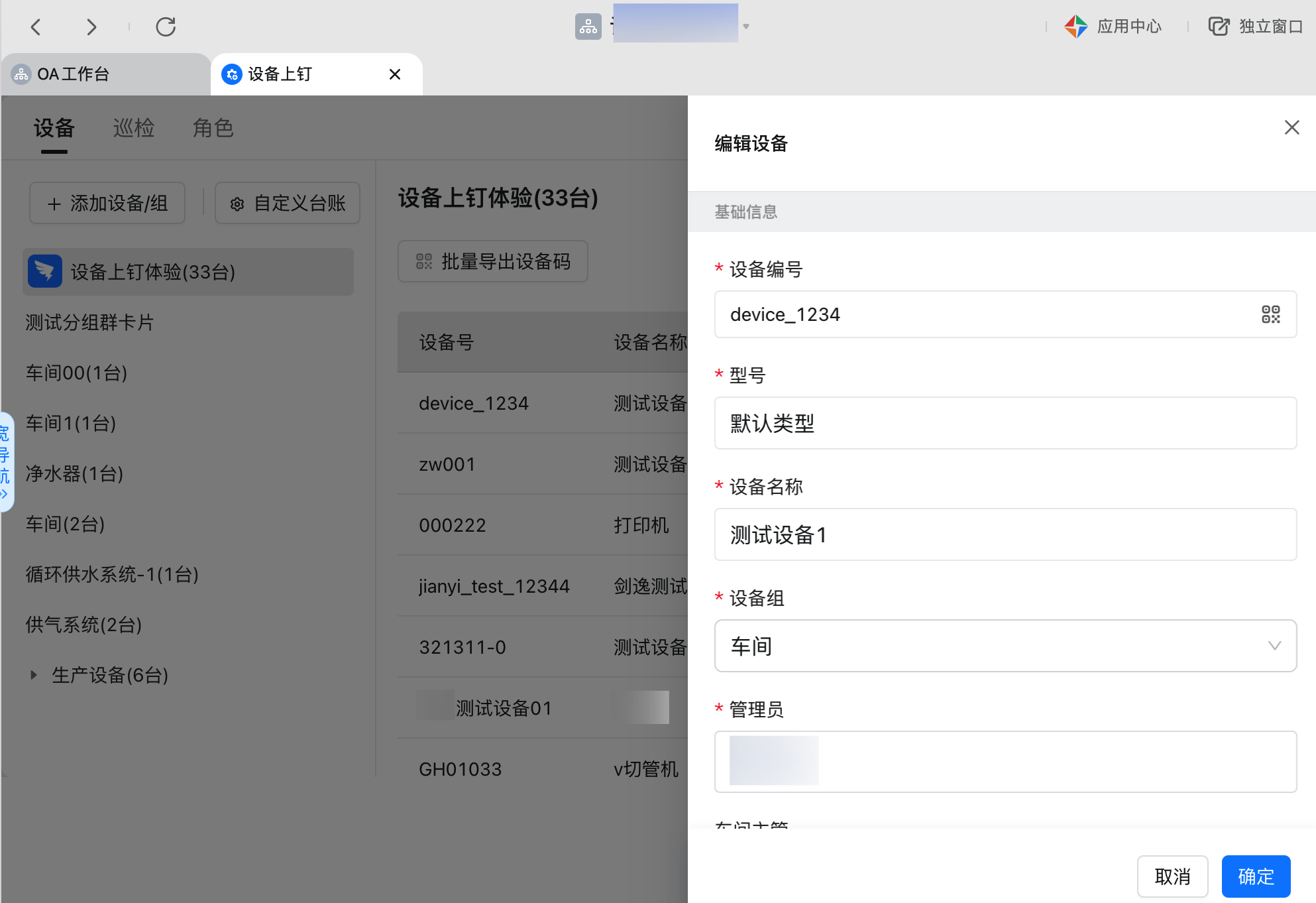Click 添加设备/组 button
Viewport: 1316px width, 903px height.
point(107,203)
